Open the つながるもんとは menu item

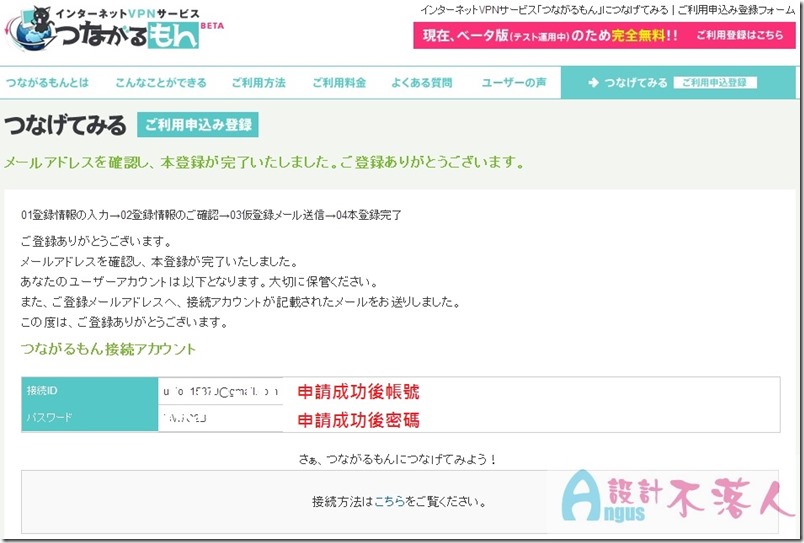tap(47, 83)
